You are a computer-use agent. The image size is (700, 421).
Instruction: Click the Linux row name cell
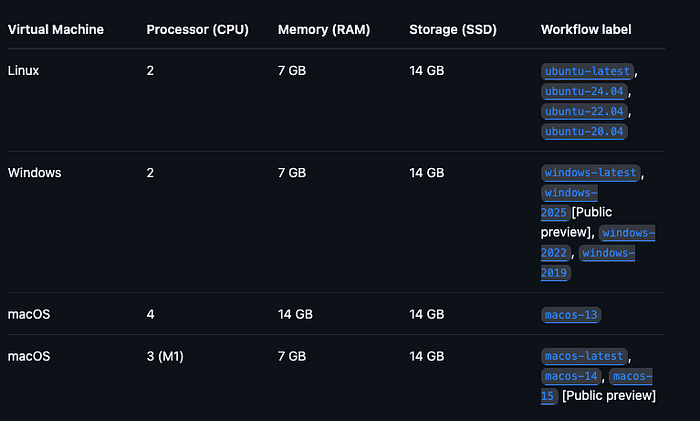(24, 72)
